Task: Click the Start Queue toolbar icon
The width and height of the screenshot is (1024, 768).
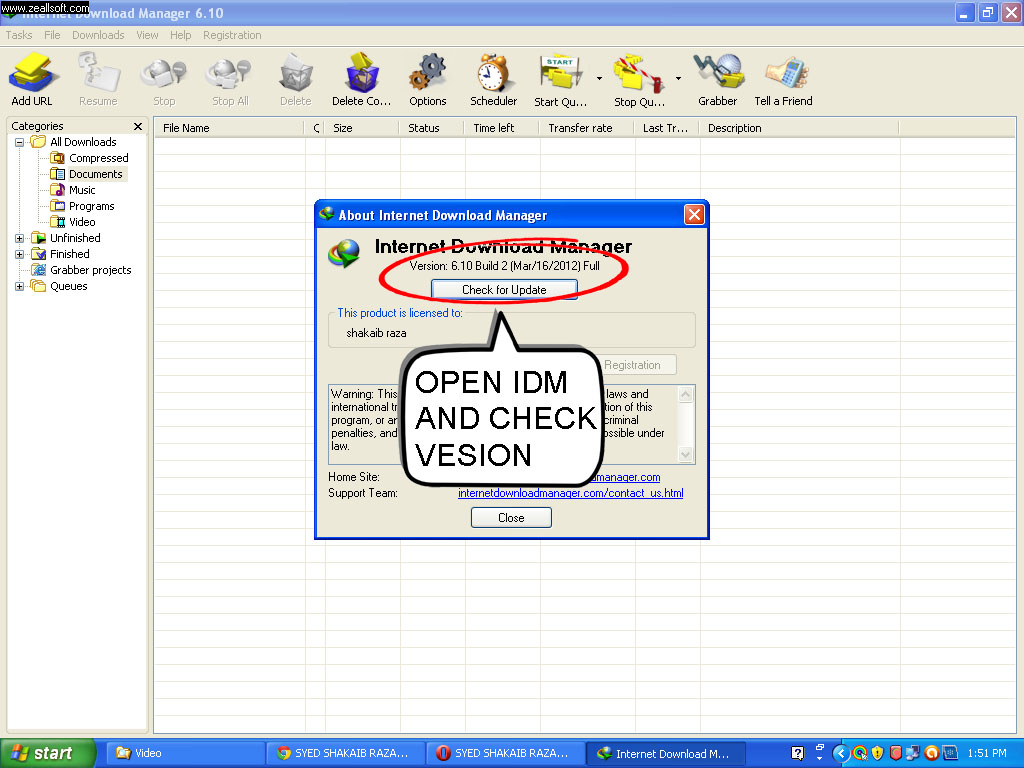Action: coord(560,80)
